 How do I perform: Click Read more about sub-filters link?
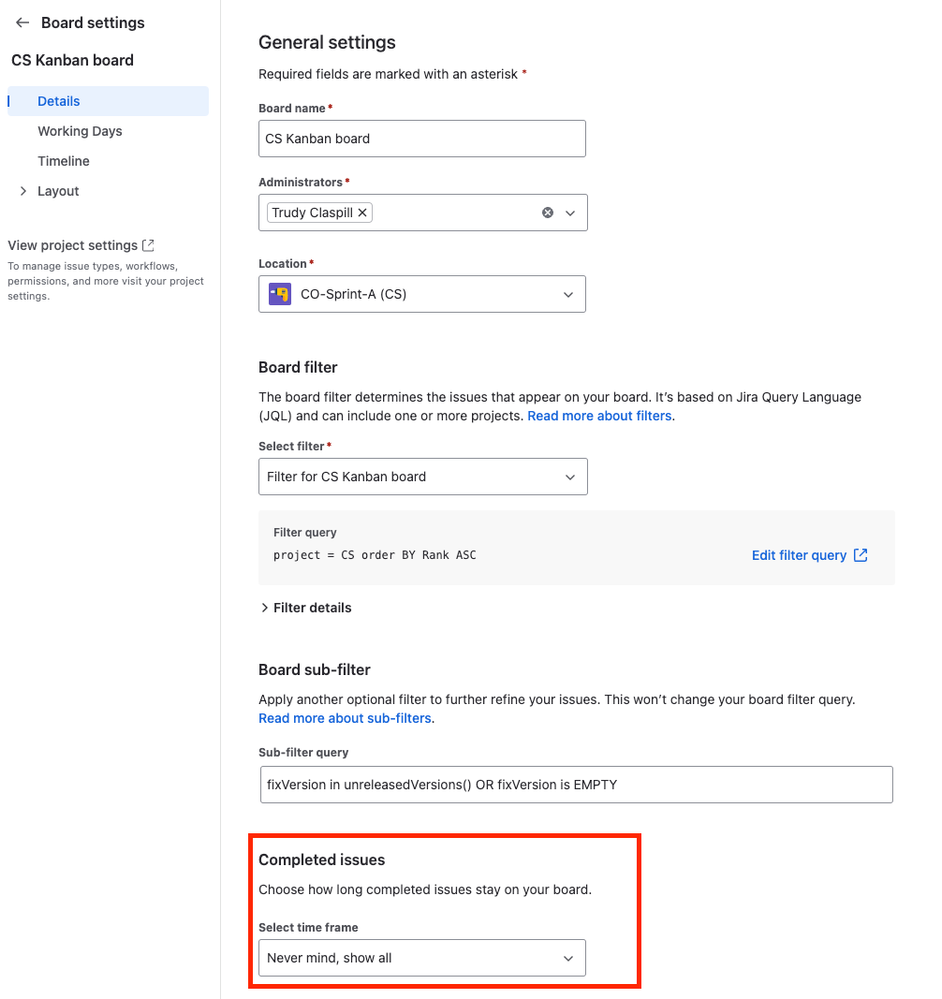click(345, 718)
